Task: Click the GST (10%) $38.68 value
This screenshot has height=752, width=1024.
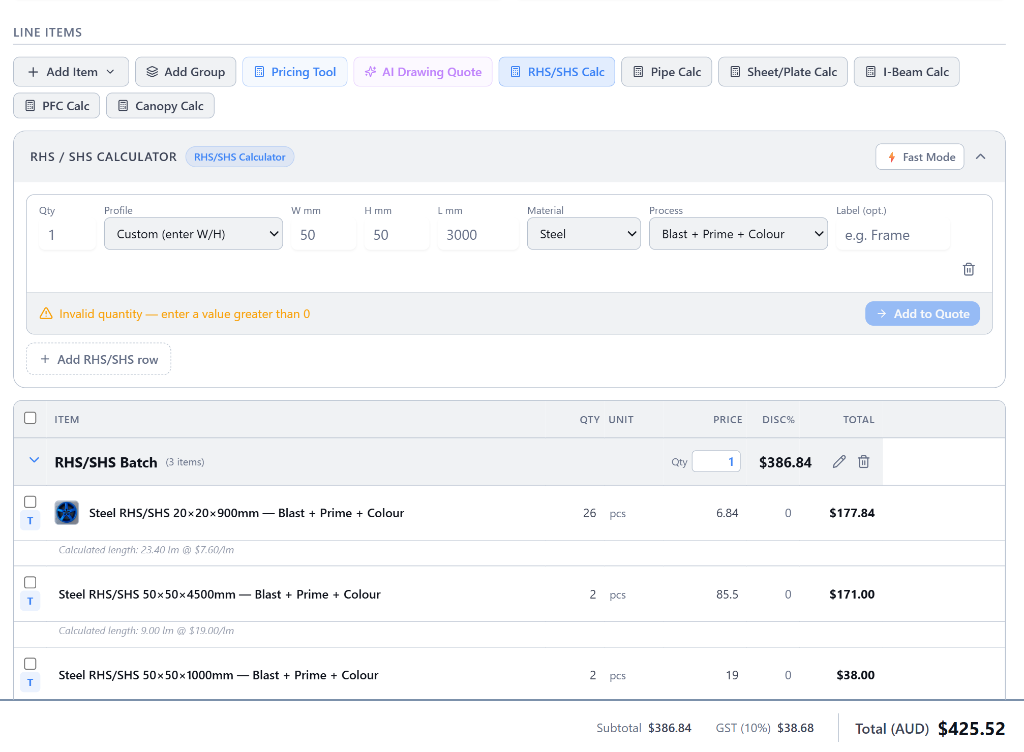Action: coord(795,728)
